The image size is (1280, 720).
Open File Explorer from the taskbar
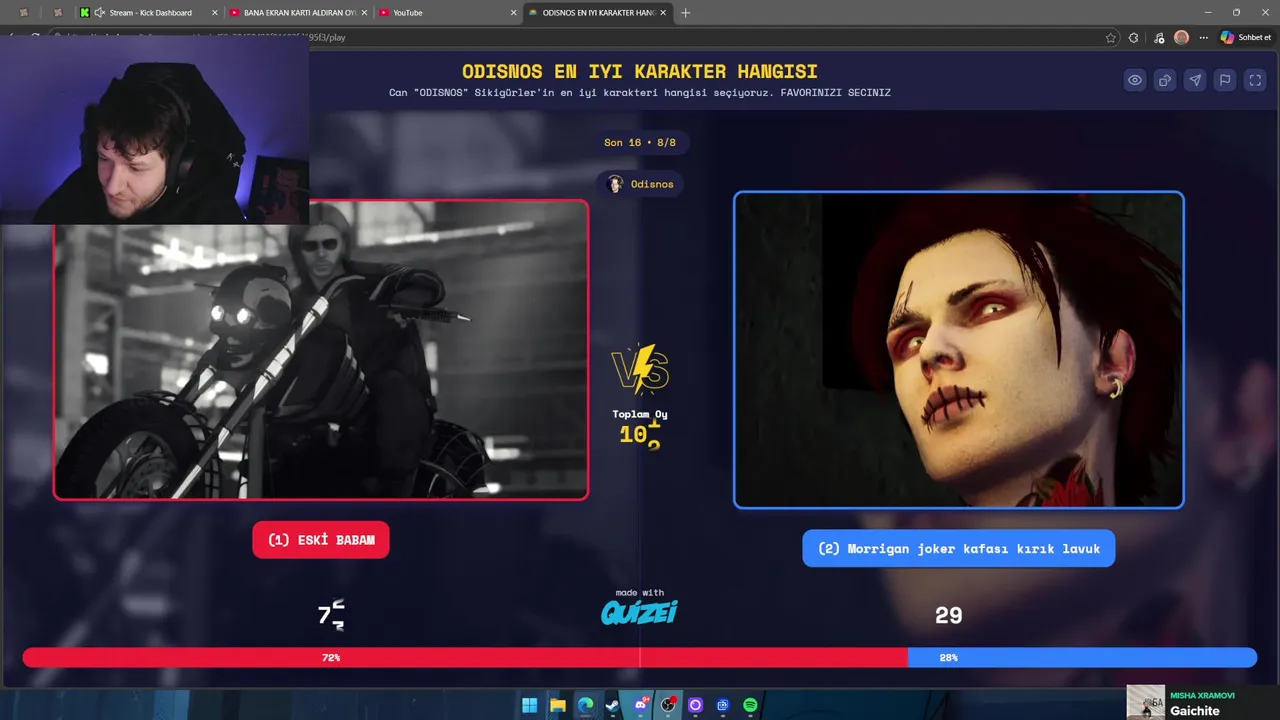(558, 705)
